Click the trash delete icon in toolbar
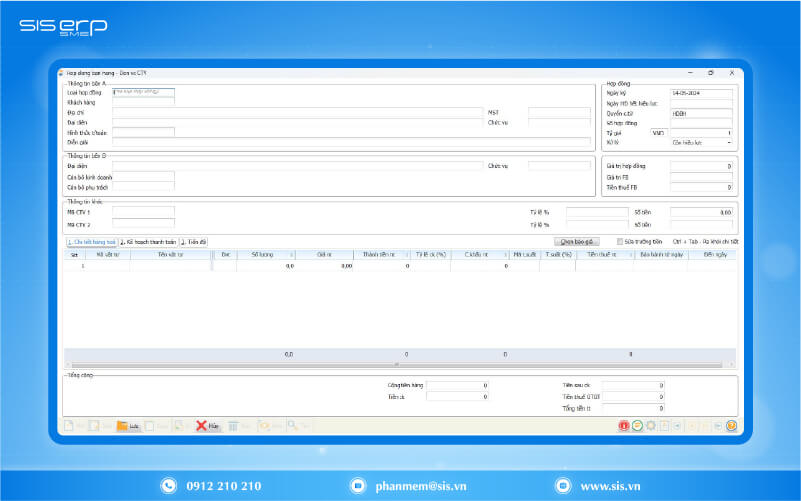 pos(233,425)
